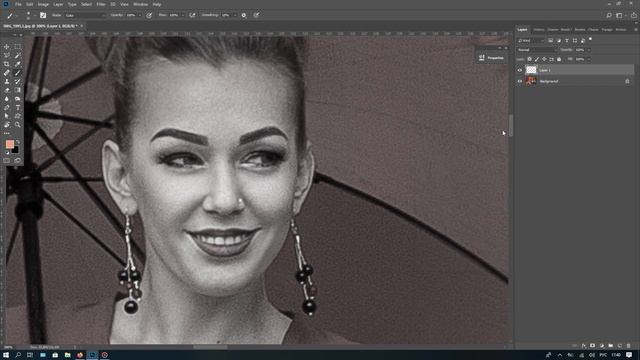640x360 pixels.
Task: Open the foreground color picker
Action: (9, 144)
